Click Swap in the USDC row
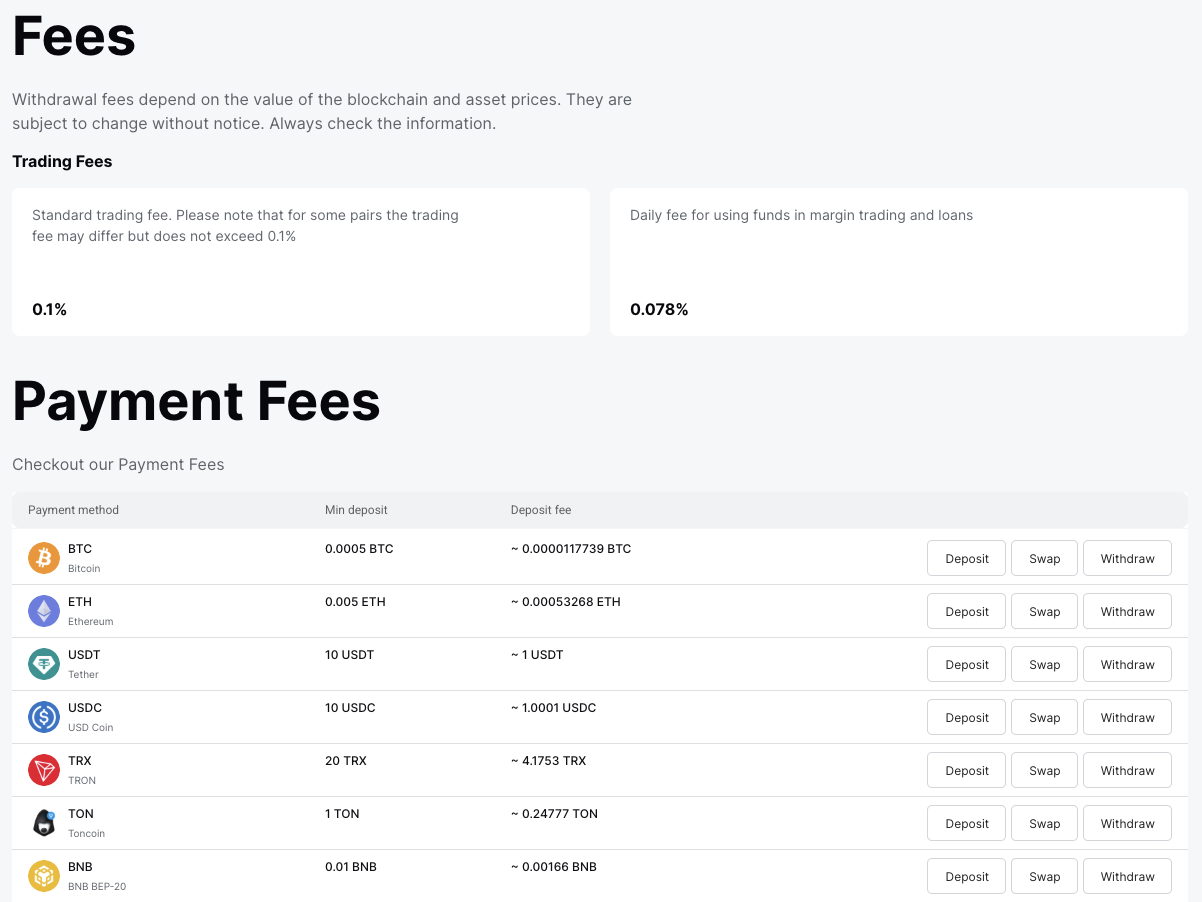 click(x=1044, y=717)
